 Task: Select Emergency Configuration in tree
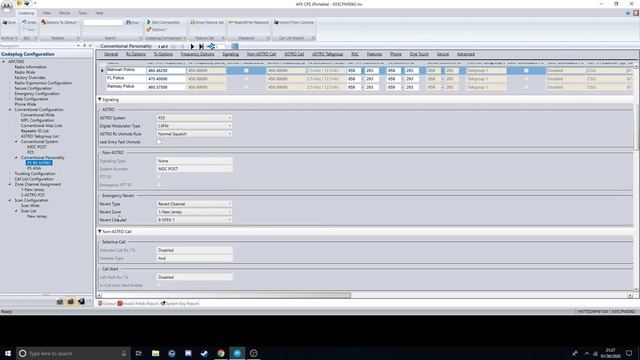(x=37, y=93)
